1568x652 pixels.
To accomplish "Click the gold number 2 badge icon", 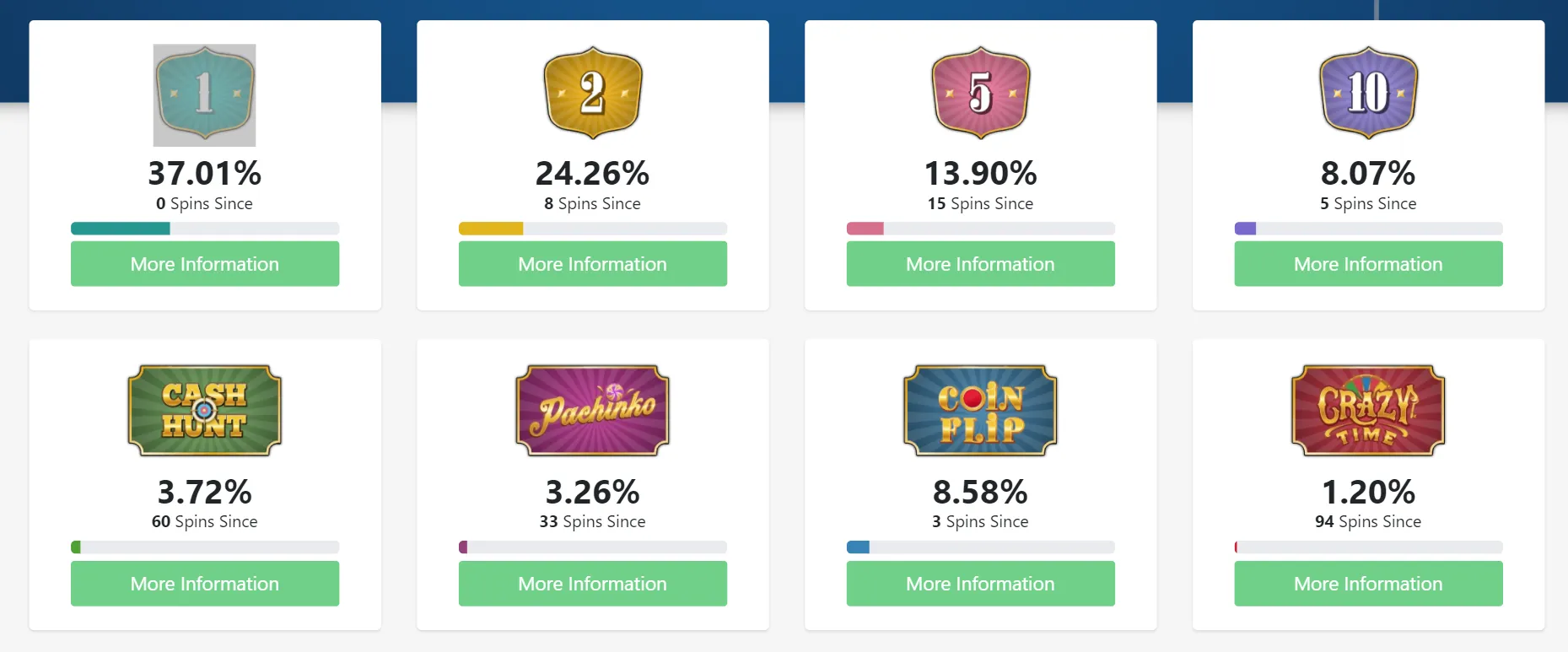I will click(x=592, y=93).
